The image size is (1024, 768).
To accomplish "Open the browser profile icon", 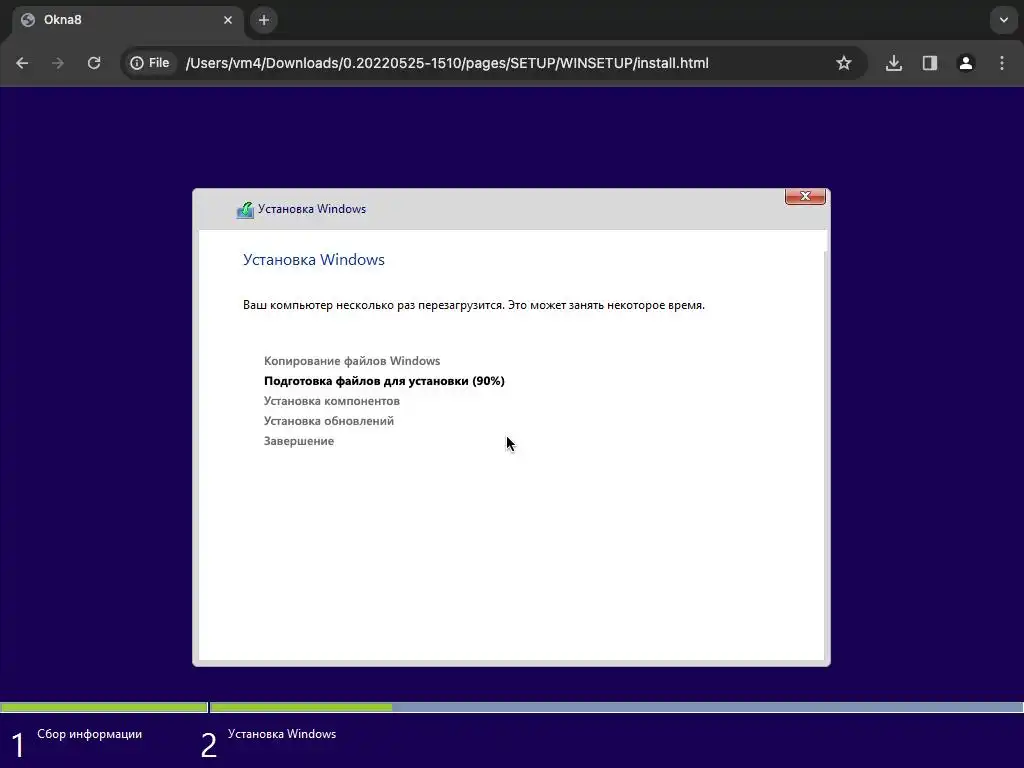I will (x=966, y=63).
